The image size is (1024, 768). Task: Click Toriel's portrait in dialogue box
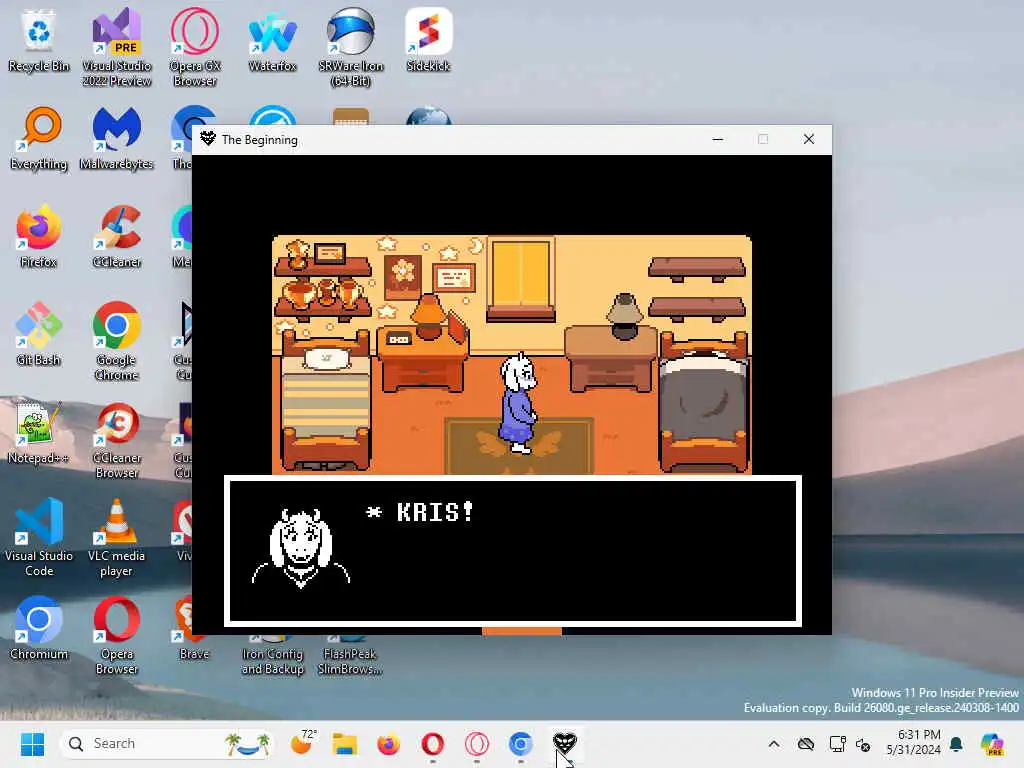click(300, 549)
